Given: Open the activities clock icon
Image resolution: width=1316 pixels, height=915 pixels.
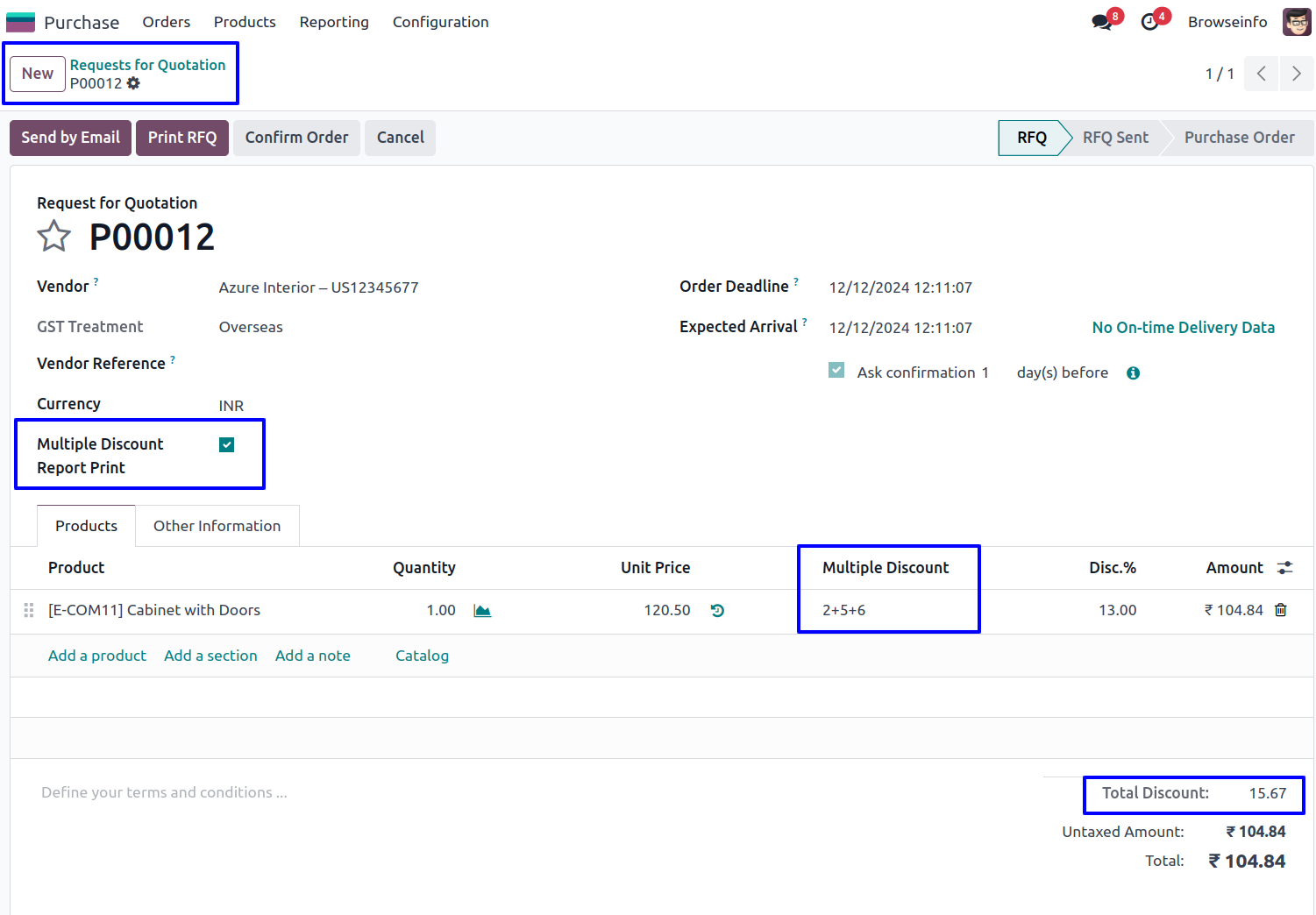Looking at the screenshot, I should tap(1149, 22).
